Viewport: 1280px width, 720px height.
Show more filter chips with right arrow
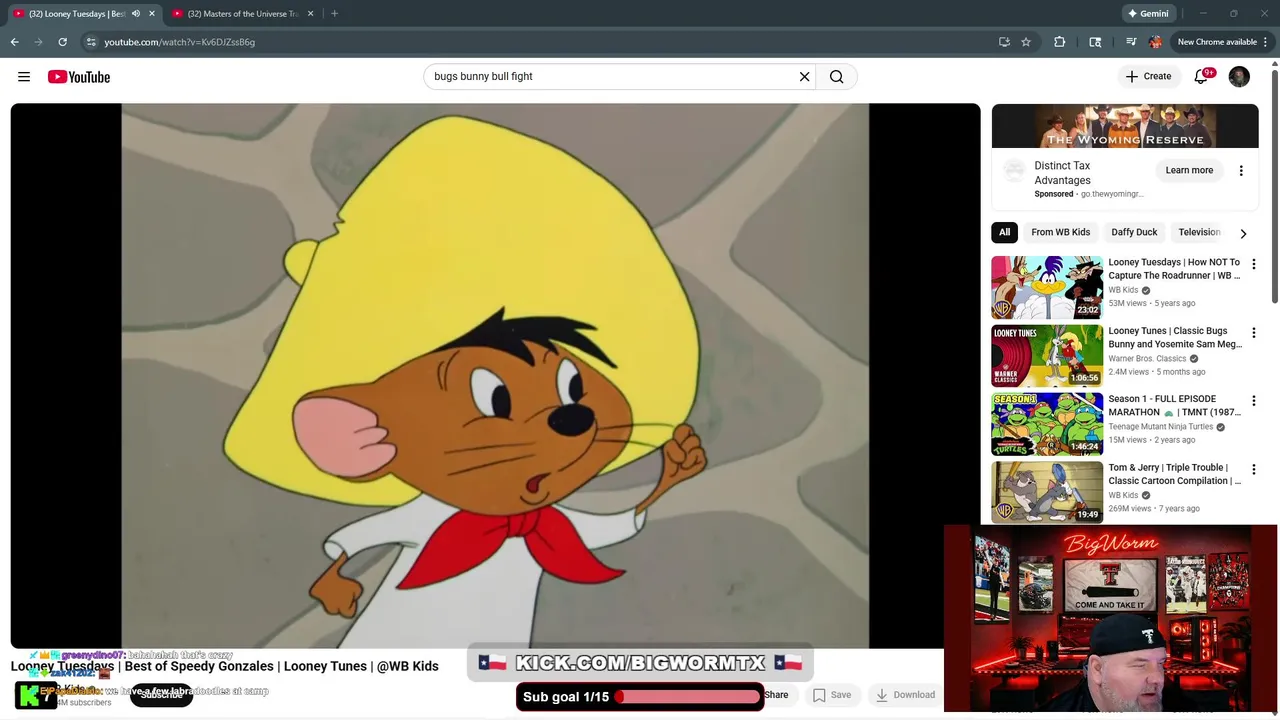[x=1243, y=233]
